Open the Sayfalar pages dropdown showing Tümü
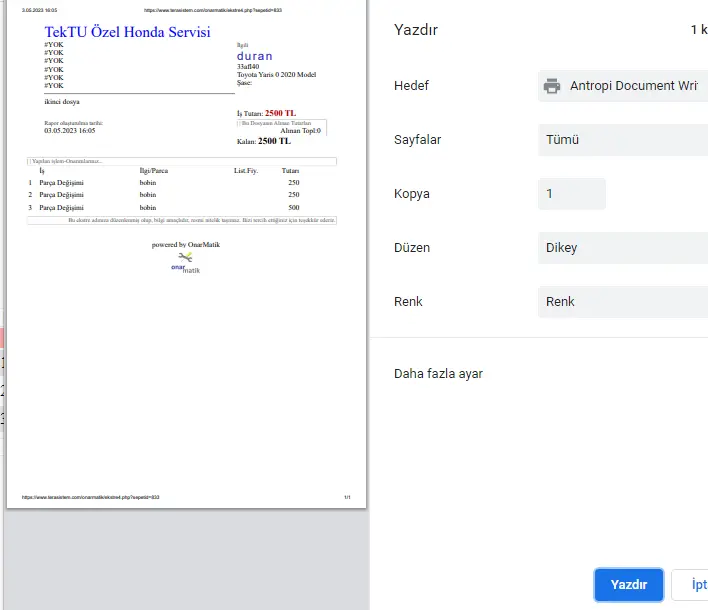 point(622,140)
